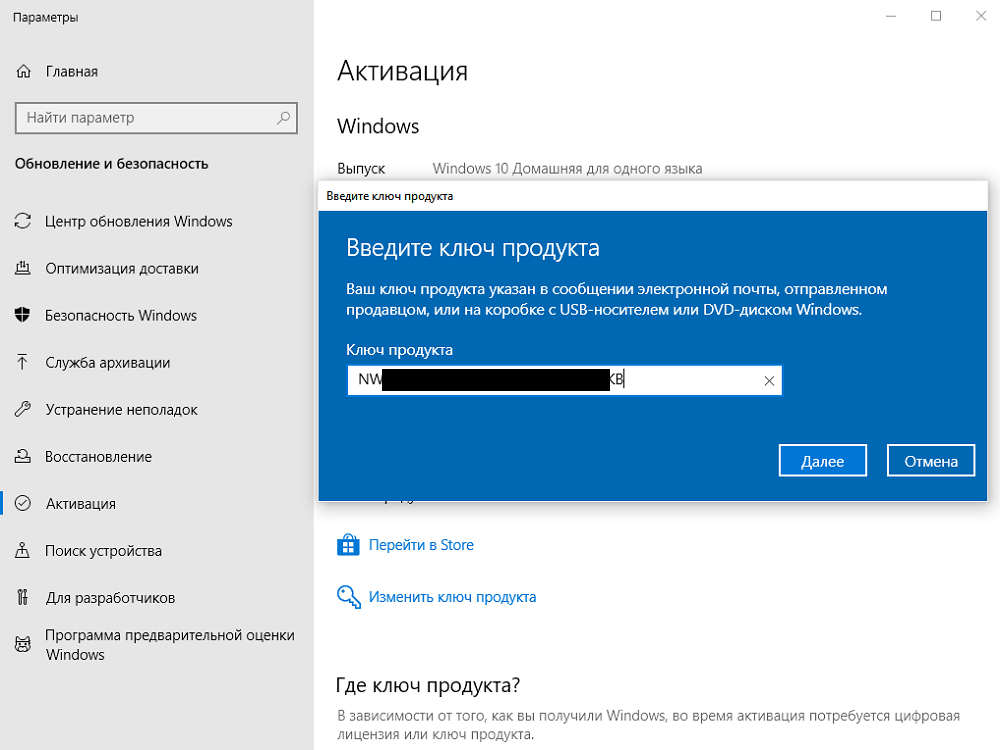Viewport: 1000px width, 750px height.
Task: Click the key icon beside Изменить ключ продукта
Action: [349, 597]
